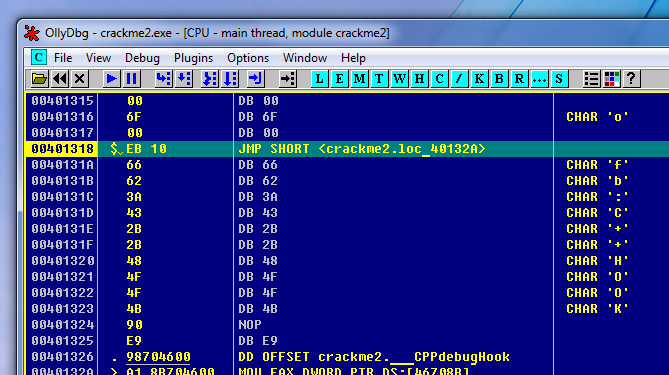Viewport: 669px width, 375px height.
Task: Open the Window menu
Action: point(305,58)
